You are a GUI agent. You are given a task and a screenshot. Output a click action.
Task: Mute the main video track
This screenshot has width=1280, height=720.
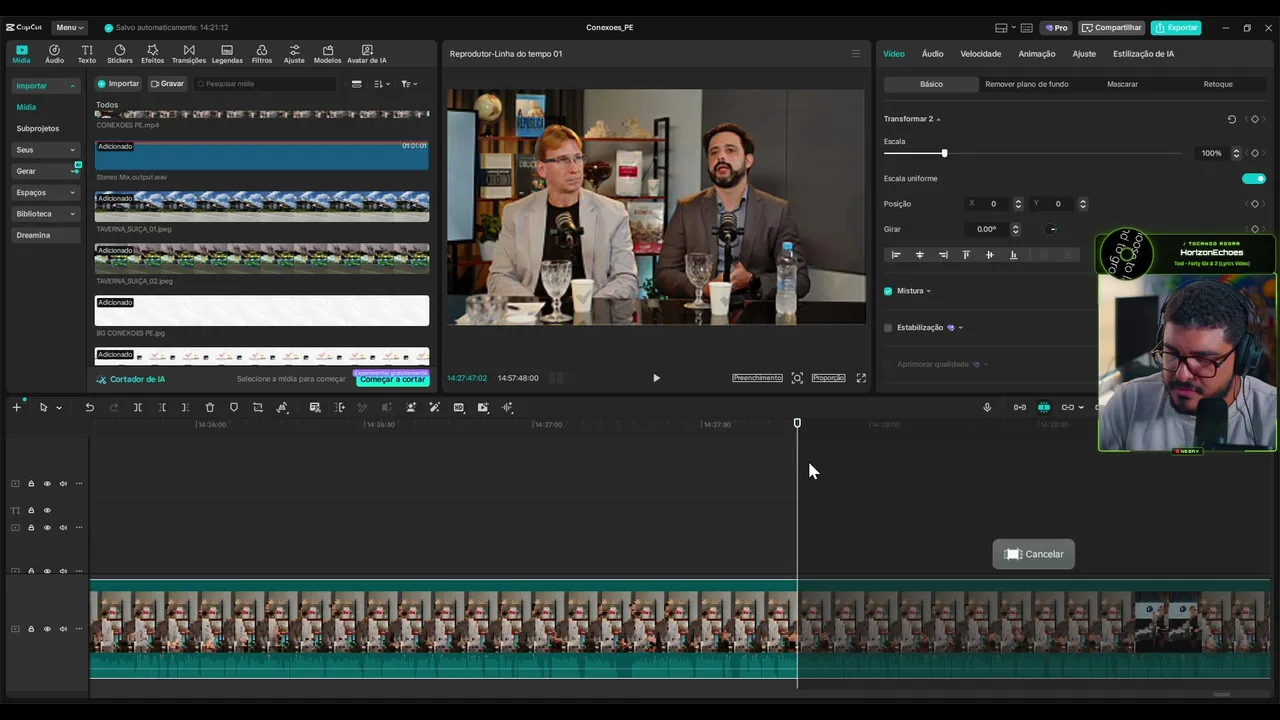(x=63, y=629)
